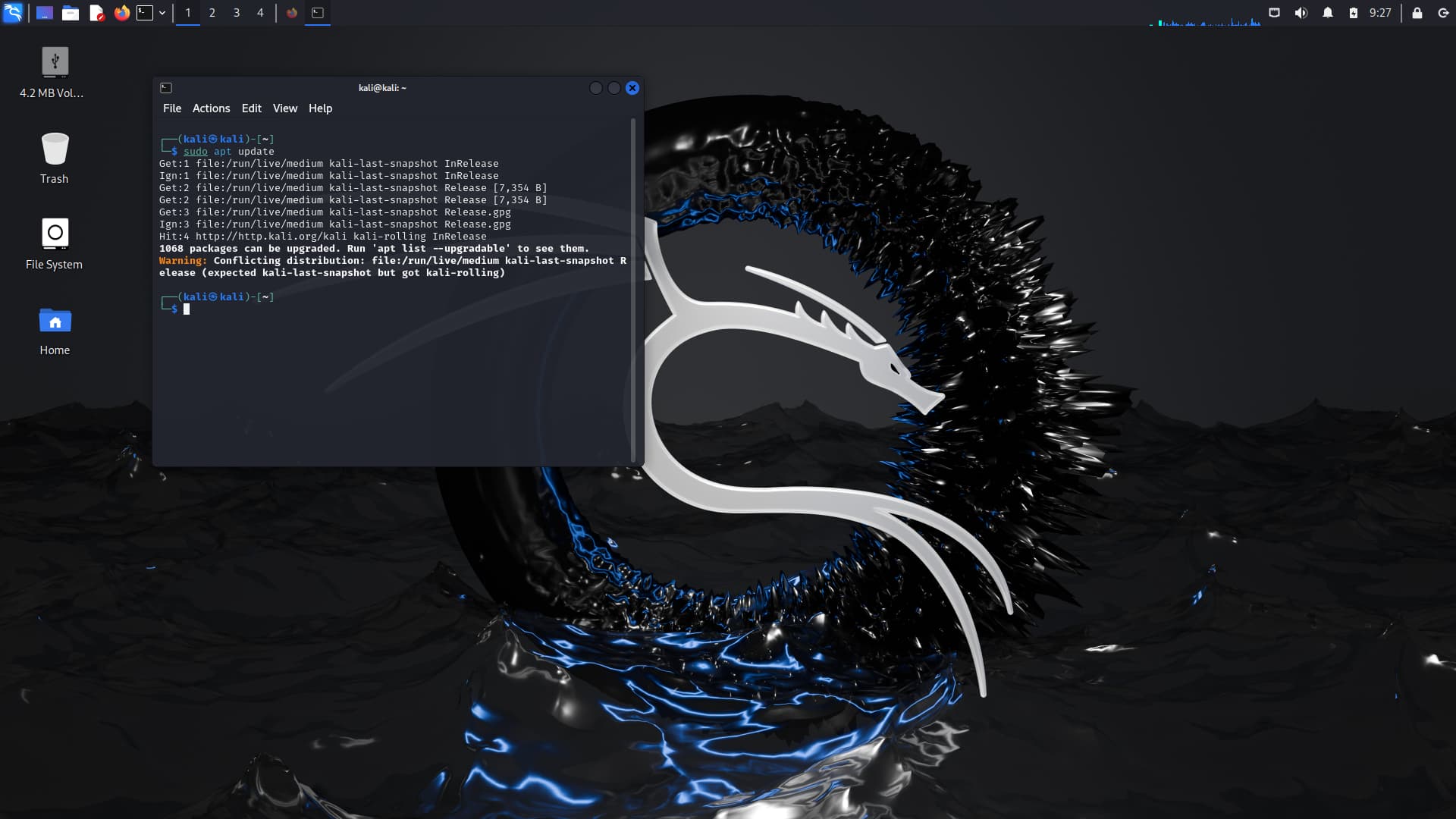Click the terminal vertical scrollbar
This screenshot has height=819, width=1456.
tap(633, 290)
